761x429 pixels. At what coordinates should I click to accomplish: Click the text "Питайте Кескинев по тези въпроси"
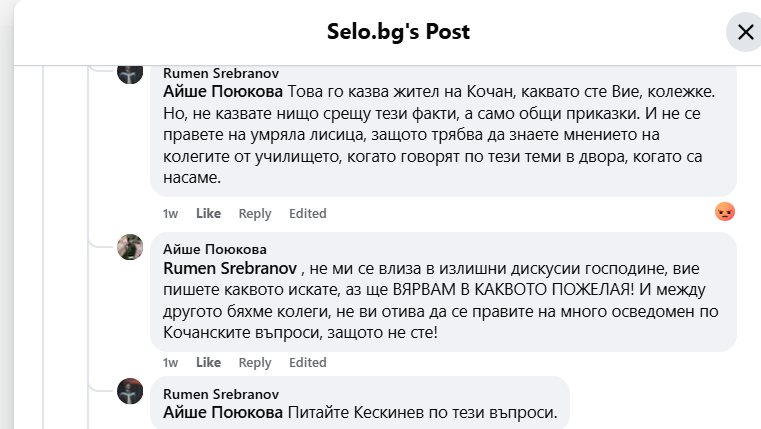pos(428,412)
